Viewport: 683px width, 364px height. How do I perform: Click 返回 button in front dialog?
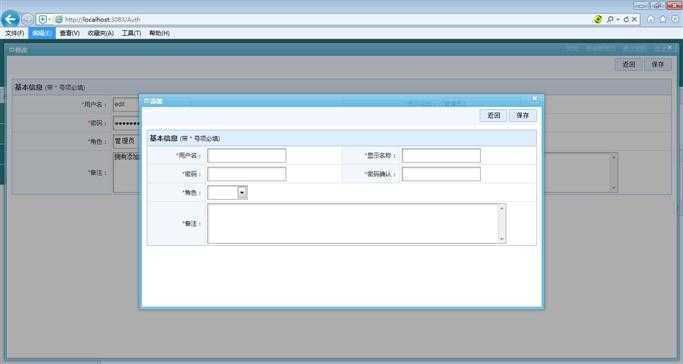(493, 115)
